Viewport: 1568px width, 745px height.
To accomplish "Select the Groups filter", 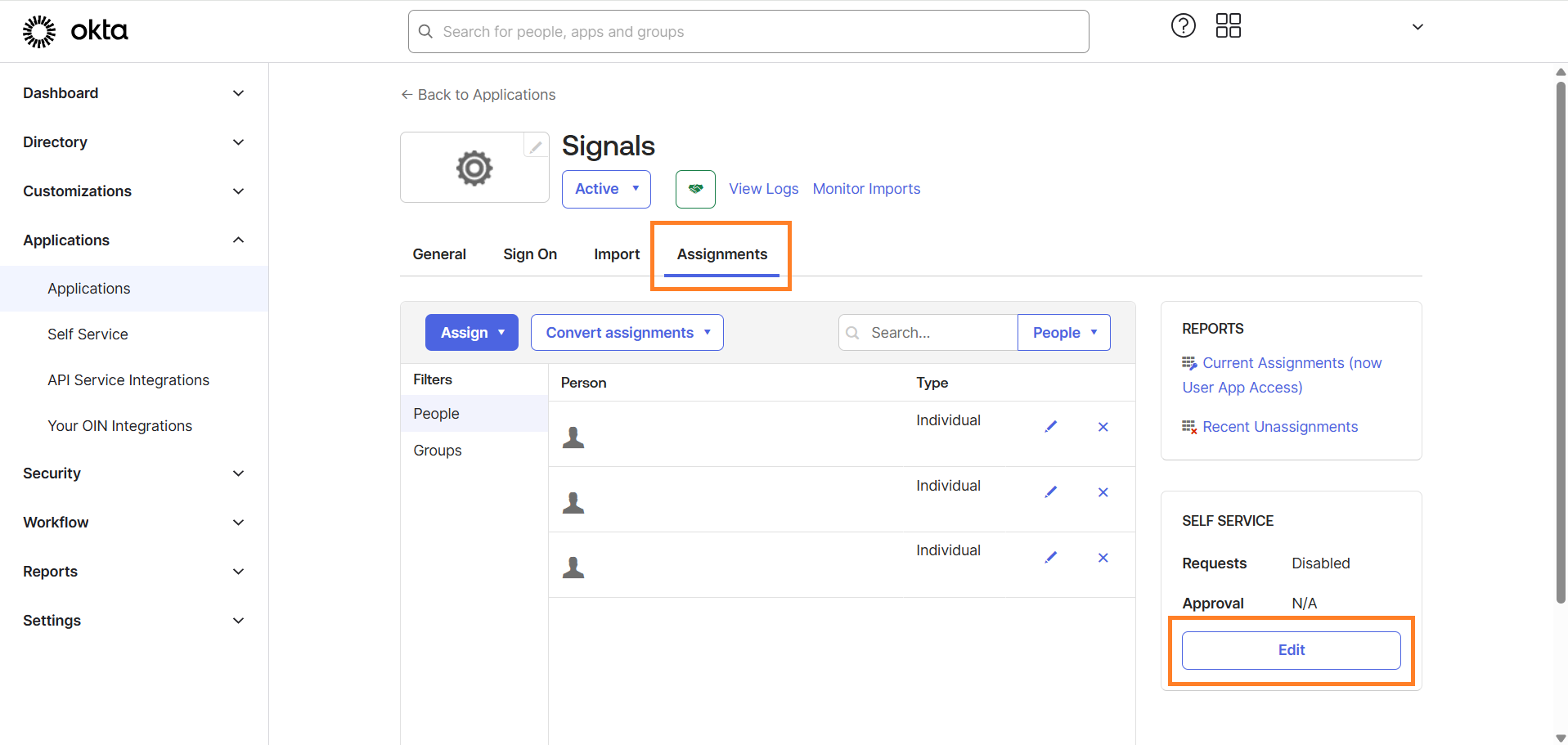I will click(x=474, y=451).
